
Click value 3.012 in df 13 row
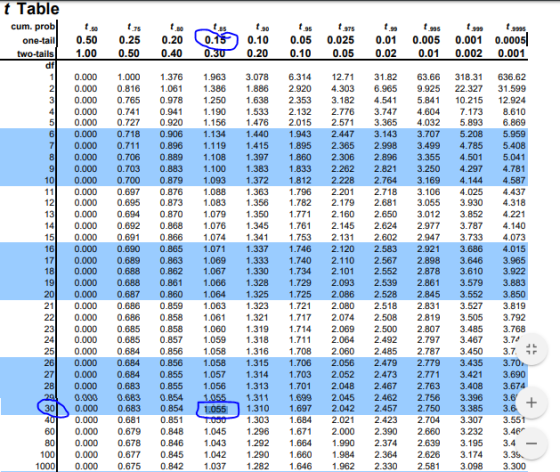(x=428, y=214)
